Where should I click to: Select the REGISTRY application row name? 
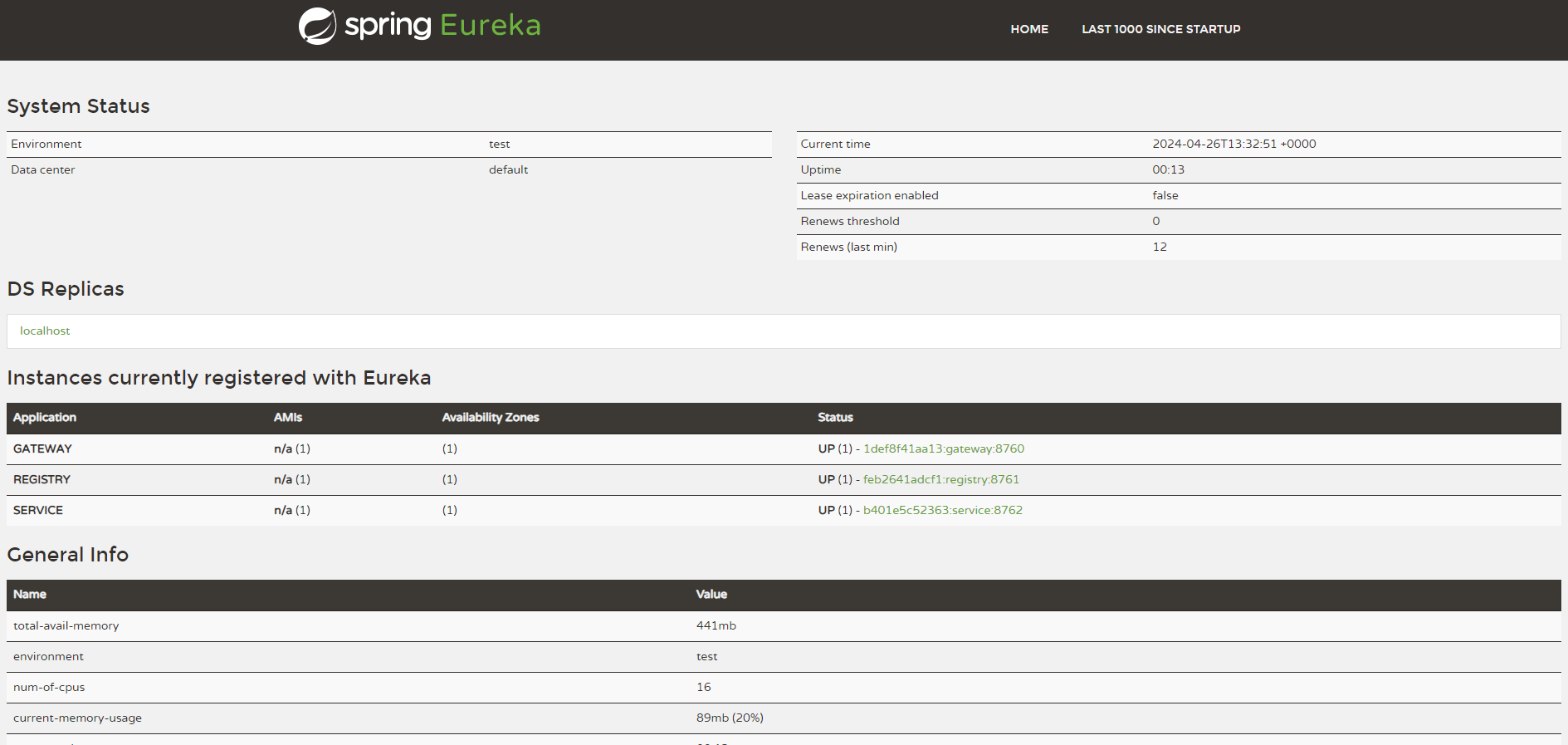pos(42,479)
